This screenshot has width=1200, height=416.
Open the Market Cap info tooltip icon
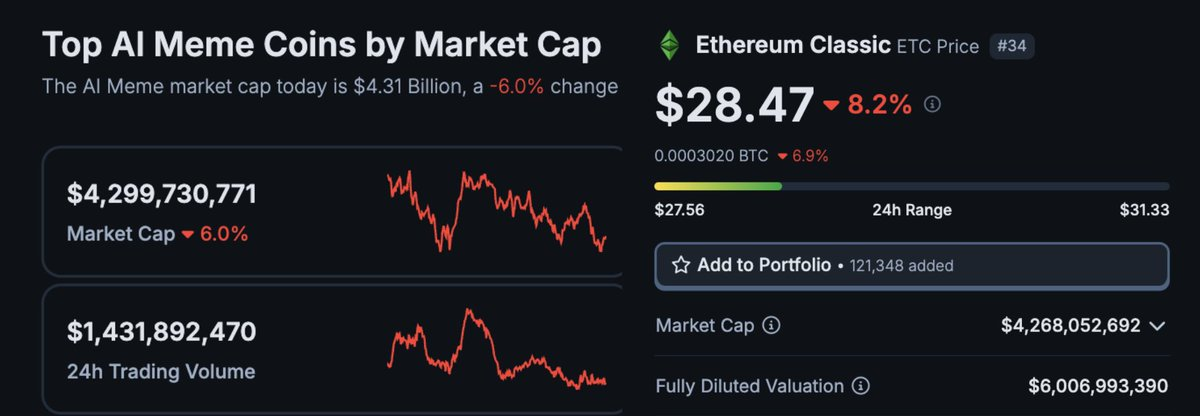[x=771, y=326]
